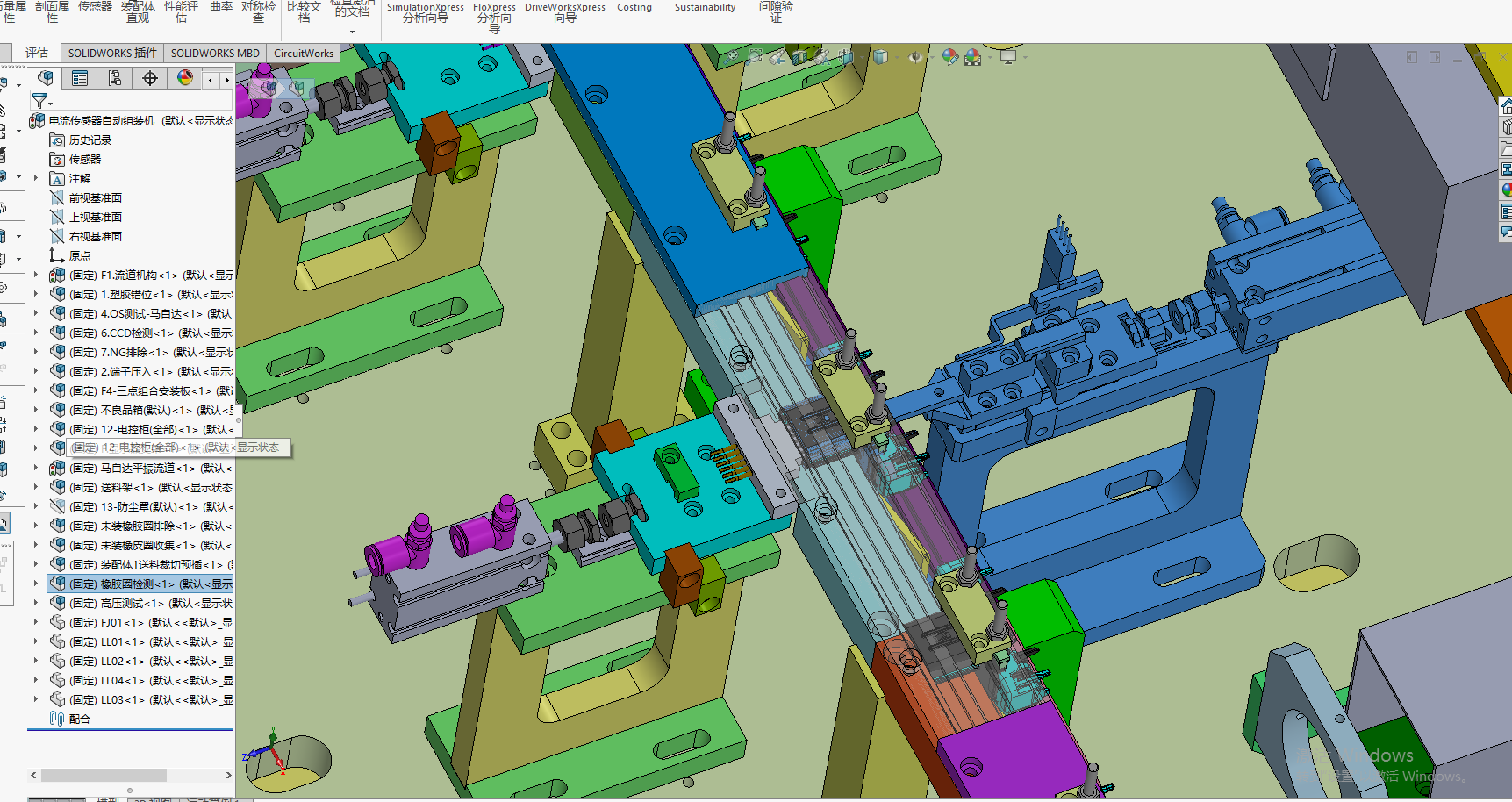Select 送料架<1> tree item
The width and height of the screenshot is (1512, 802).
[140, 488]
